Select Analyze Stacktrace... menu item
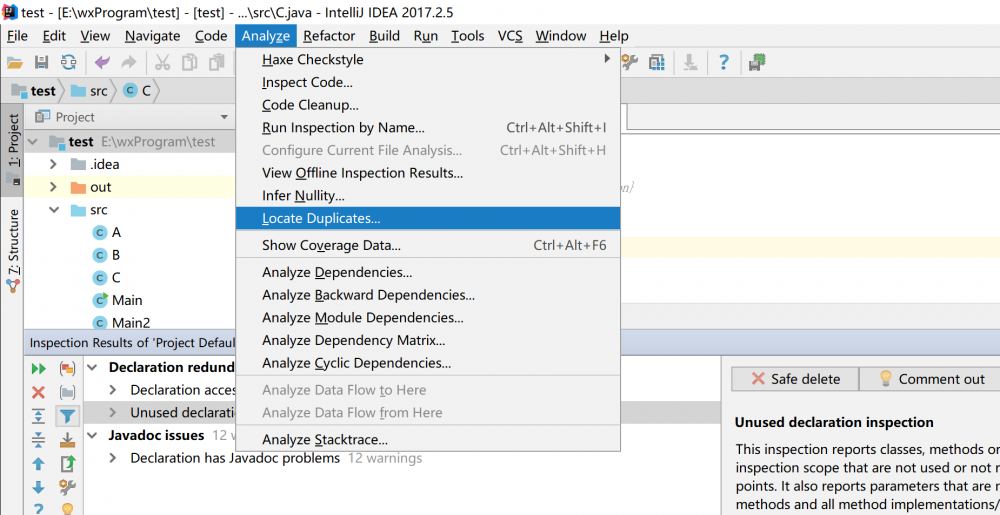This screenshot has width=1000, height=515. (x=427, y=440)
